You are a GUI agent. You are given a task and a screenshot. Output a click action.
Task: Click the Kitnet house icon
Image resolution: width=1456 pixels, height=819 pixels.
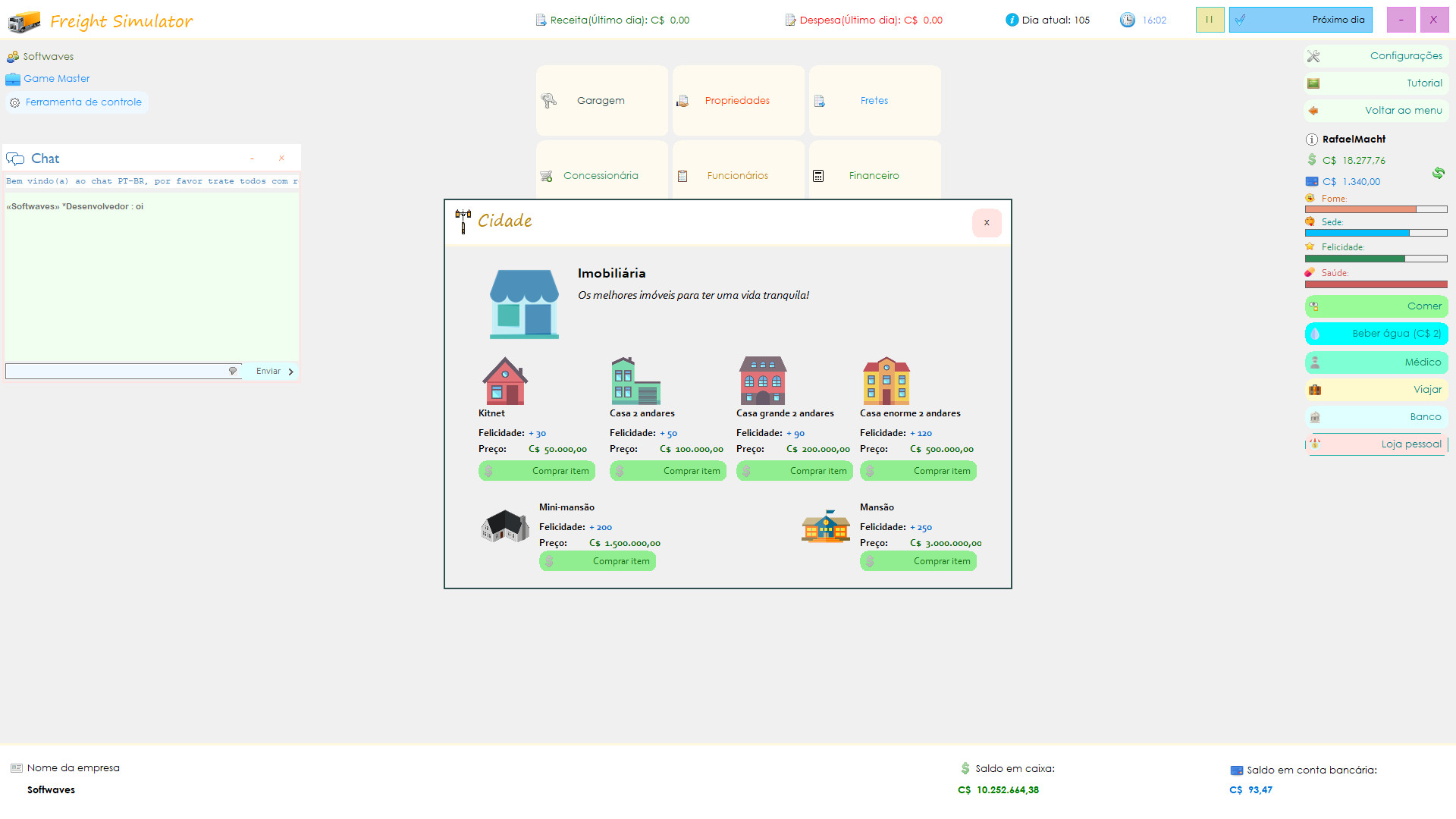505,381
